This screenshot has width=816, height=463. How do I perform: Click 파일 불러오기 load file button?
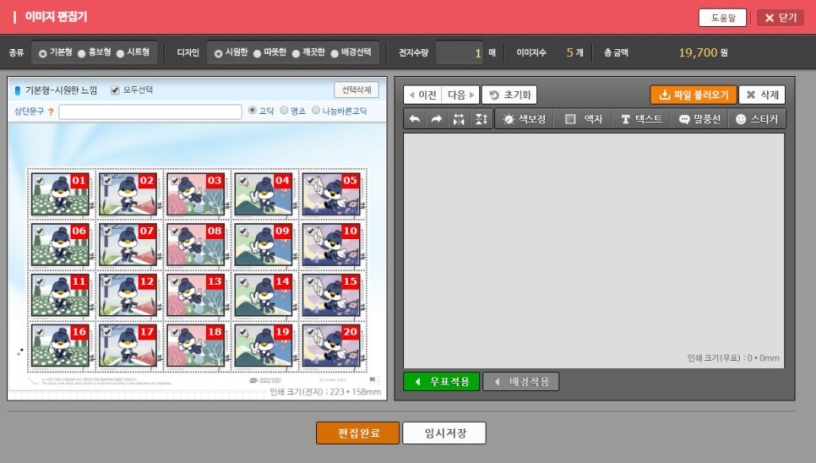point(694,95)
